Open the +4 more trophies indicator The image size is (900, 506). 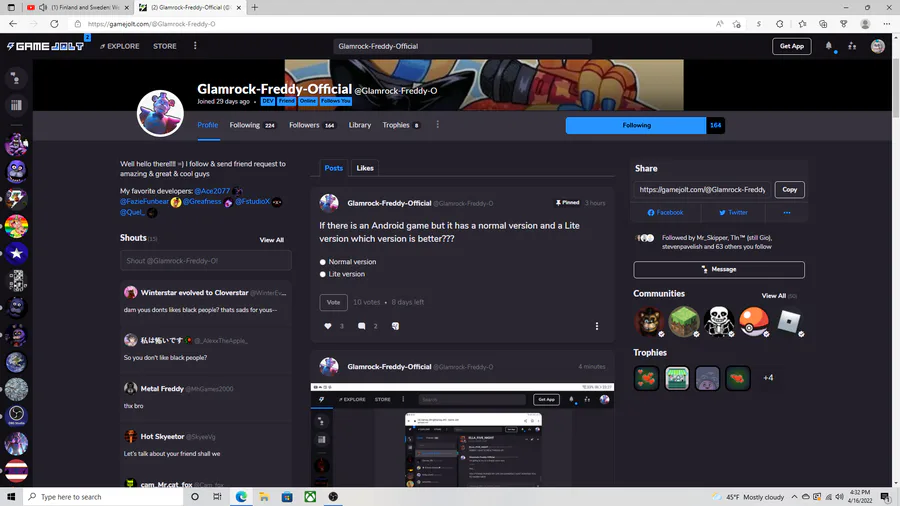coord(768,378)
